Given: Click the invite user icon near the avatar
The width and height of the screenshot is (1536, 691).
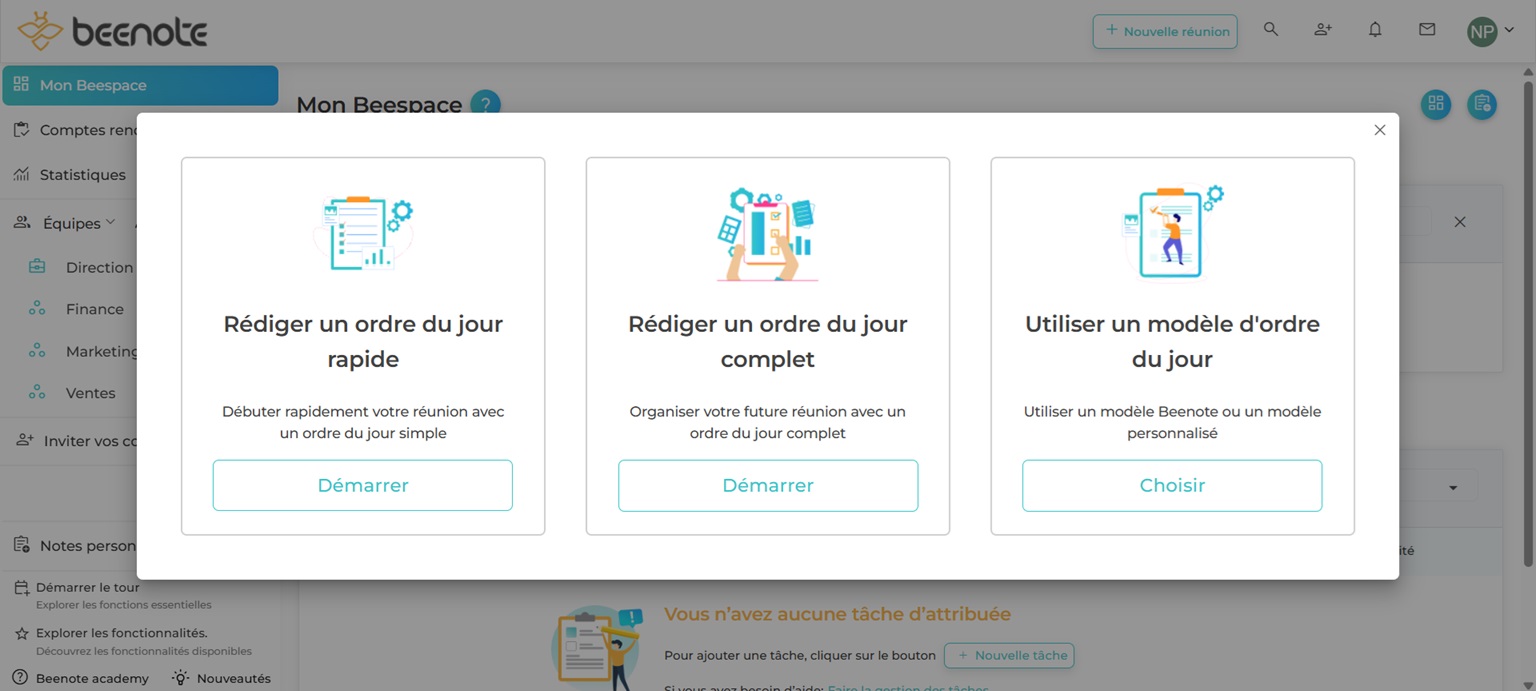Looking at the screenshot, I should point(1322,30).
